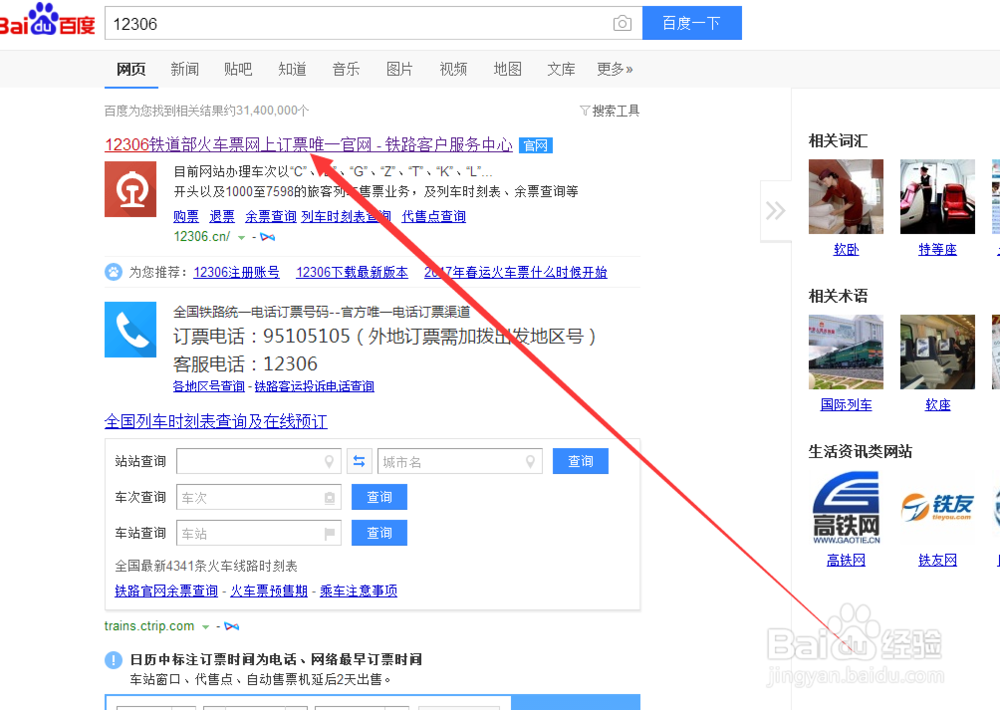Click the 铁友 logo
Screen dimensions: 1000x710
(x=938, y=507)
